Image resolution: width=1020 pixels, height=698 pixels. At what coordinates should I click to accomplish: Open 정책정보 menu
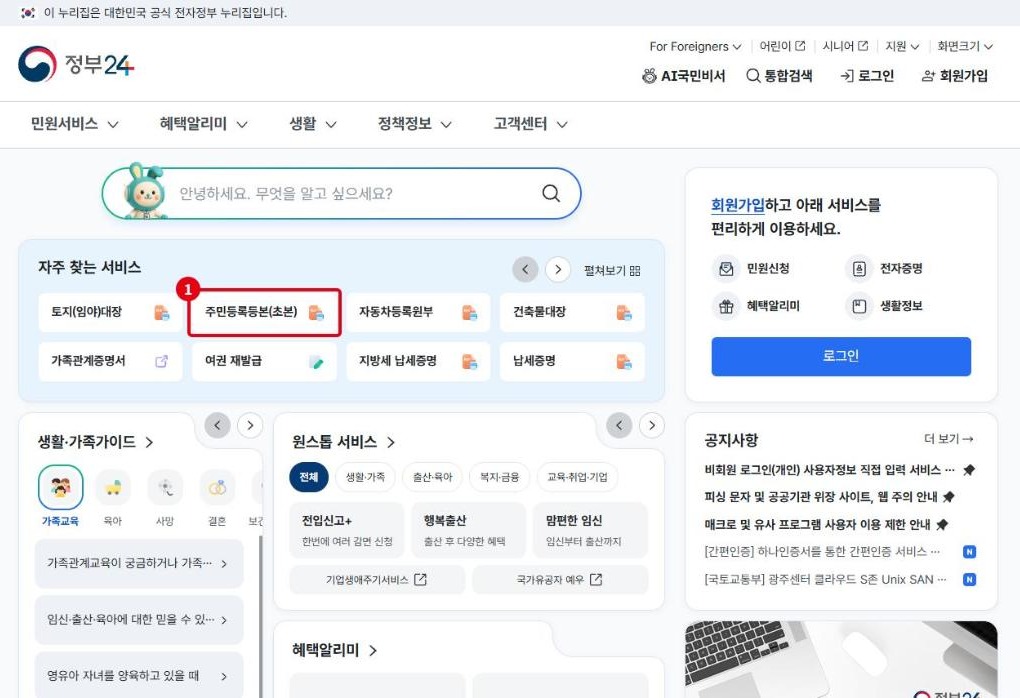coord(415,124)
